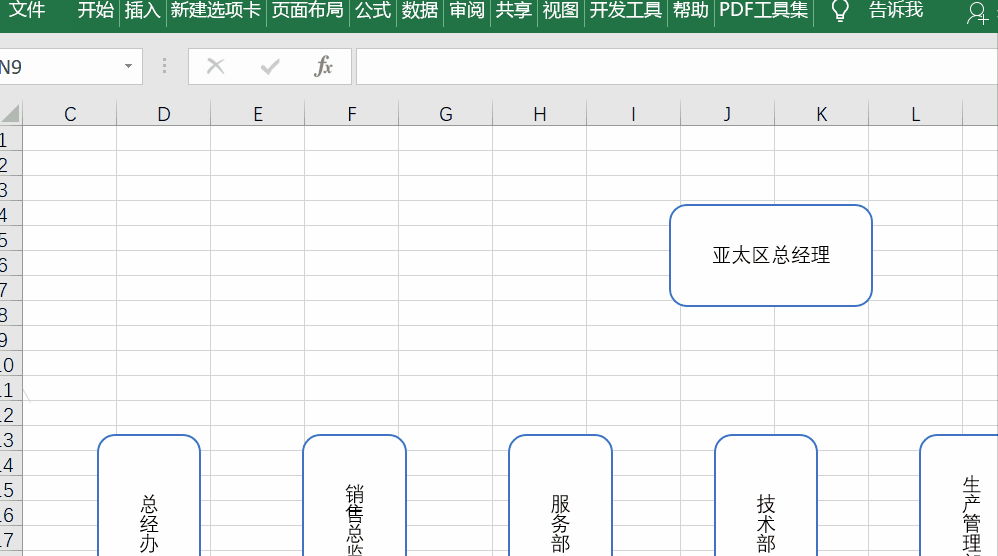Open the PDF工具集 tab

tap(764, 10)
